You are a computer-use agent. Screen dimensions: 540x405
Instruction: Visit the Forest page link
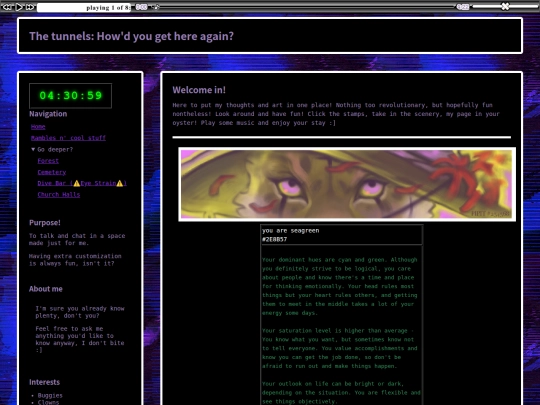click(x=48, y=161)
